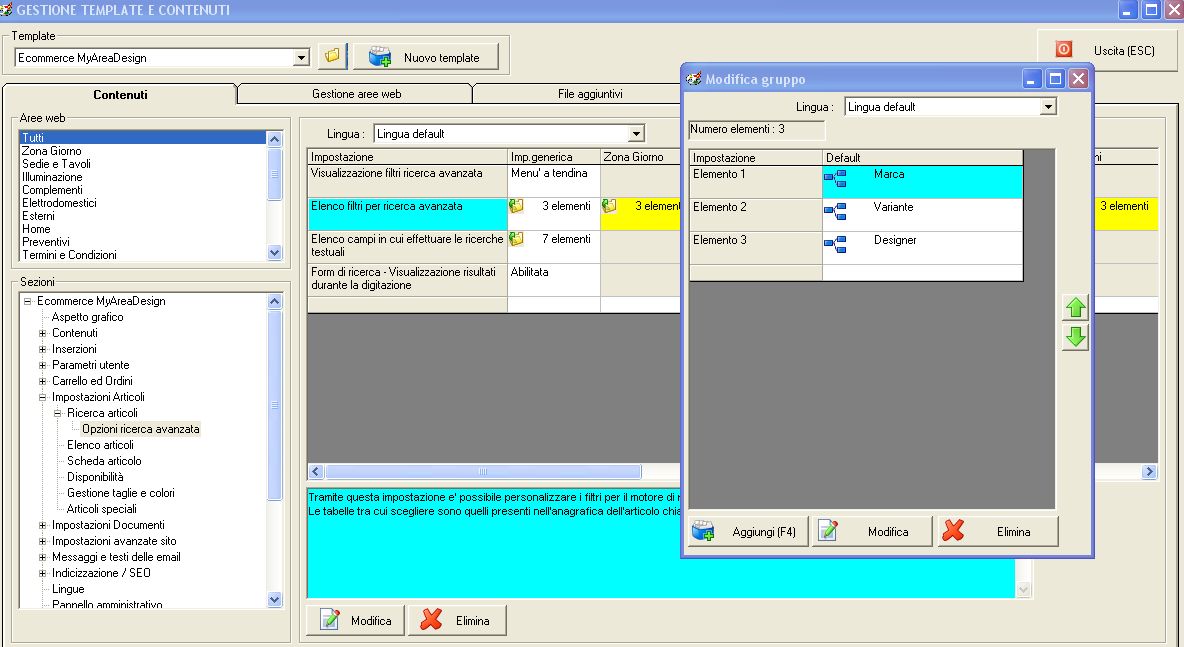This screenshot has width=1184, height=647.
Task: Expand Impostazioni avanzate sito node
Action: point(43,541)
